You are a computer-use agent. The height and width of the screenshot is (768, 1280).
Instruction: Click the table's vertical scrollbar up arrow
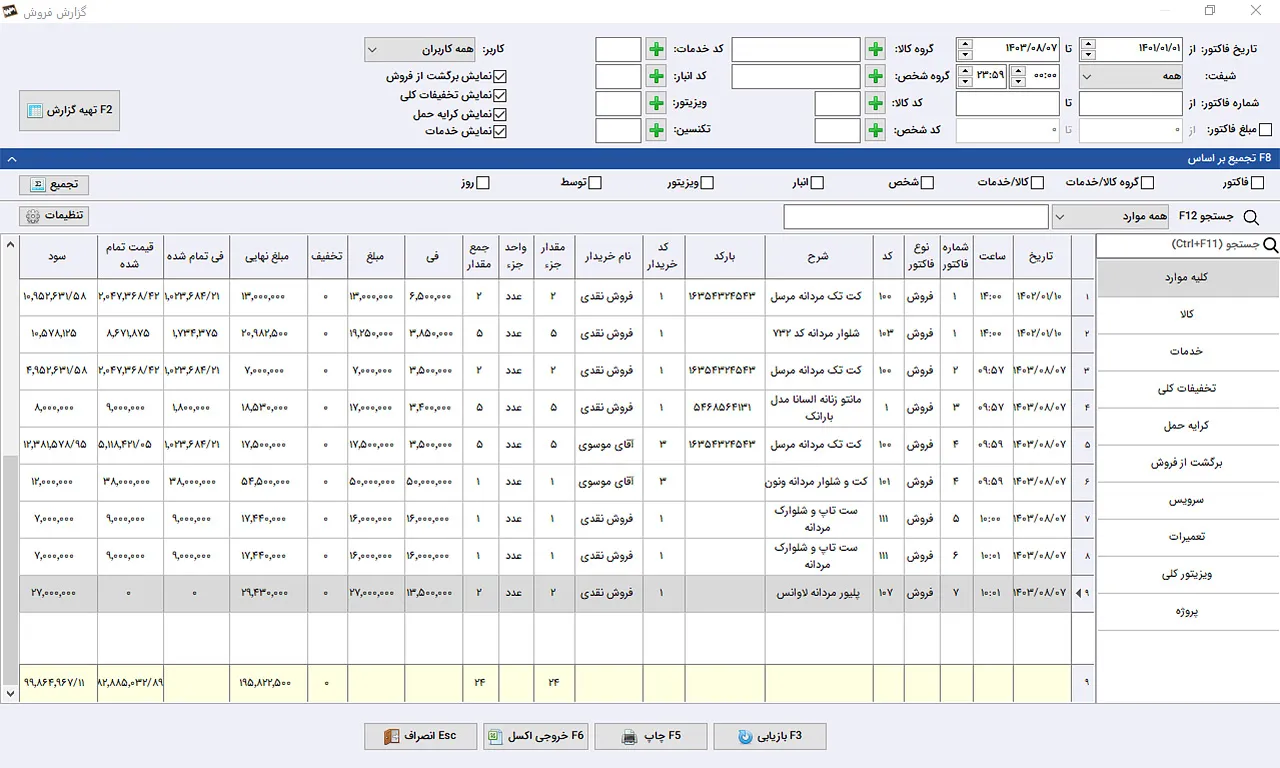click(x=10, y=244)
